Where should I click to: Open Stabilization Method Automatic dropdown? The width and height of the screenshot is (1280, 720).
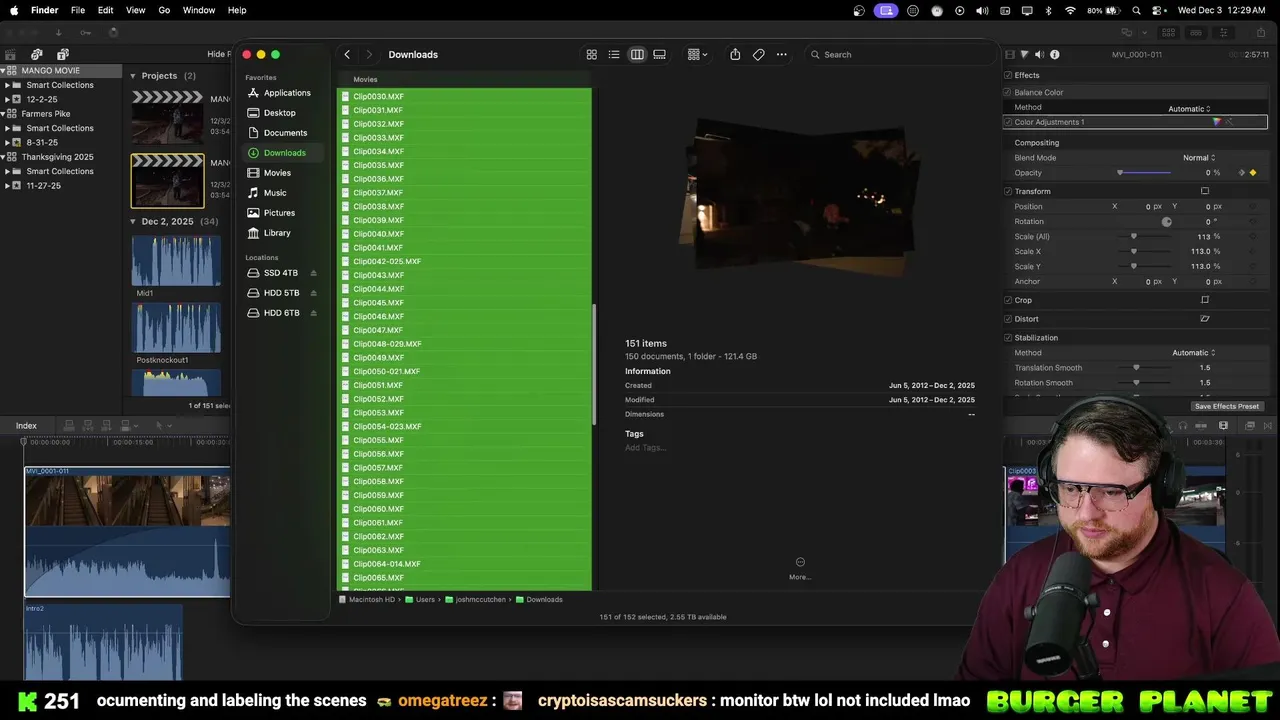coord(1194,353)
